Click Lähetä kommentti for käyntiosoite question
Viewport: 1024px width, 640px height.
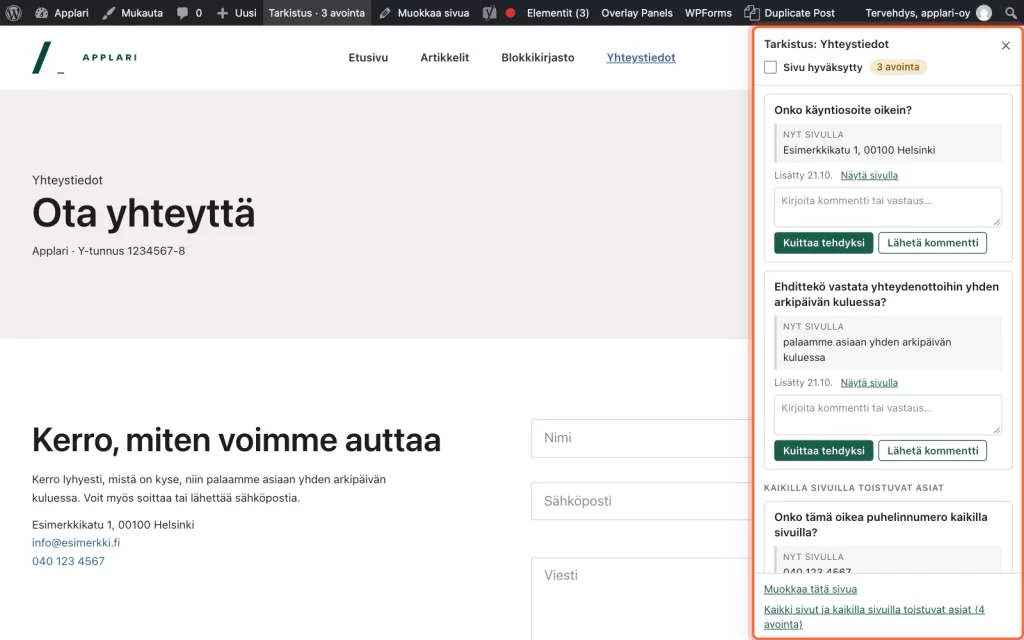(x=933, y=242)
